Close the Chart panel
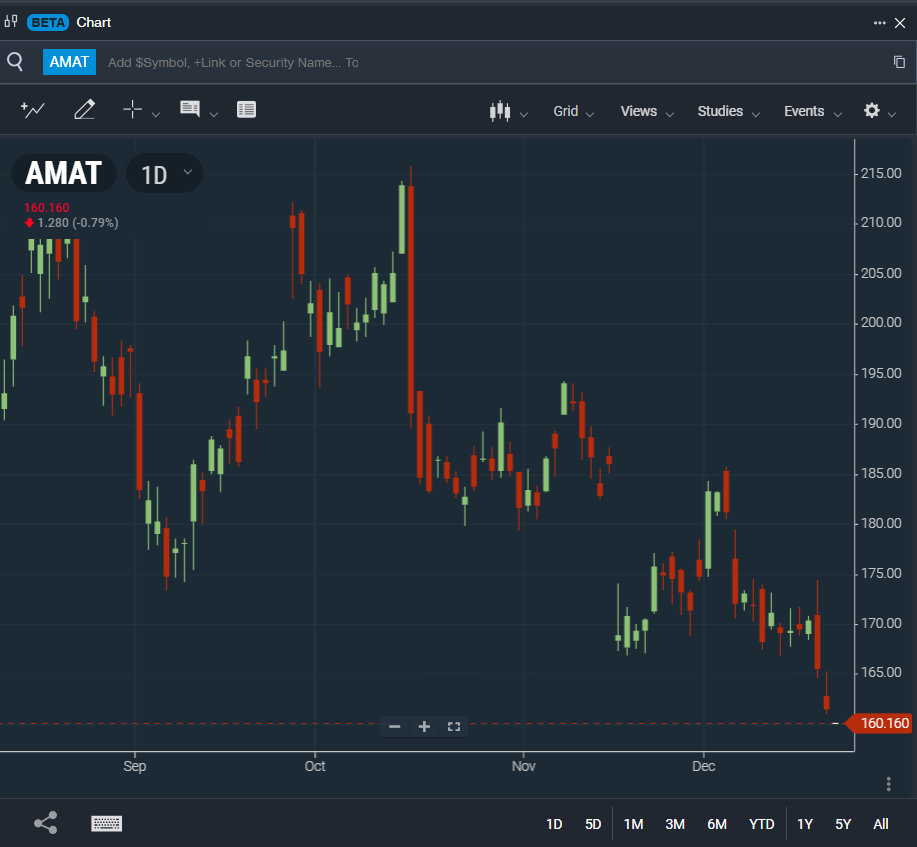The width and height of the screenshot is (917, 847). pos(900,23)
